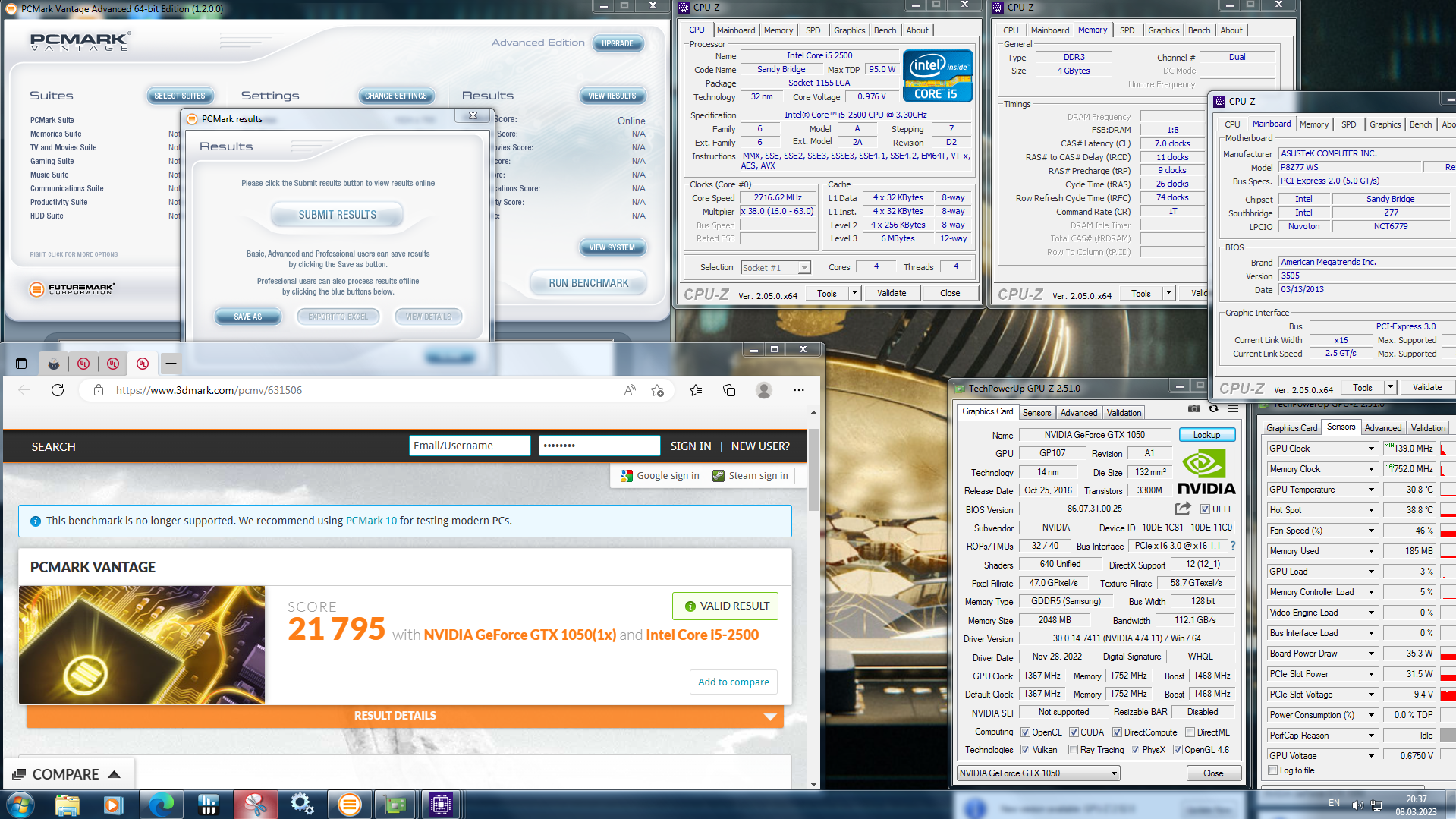Click the Snipping Tool taskbar icon
Viewport: 1456px width, 819px height.
(255, 805)
